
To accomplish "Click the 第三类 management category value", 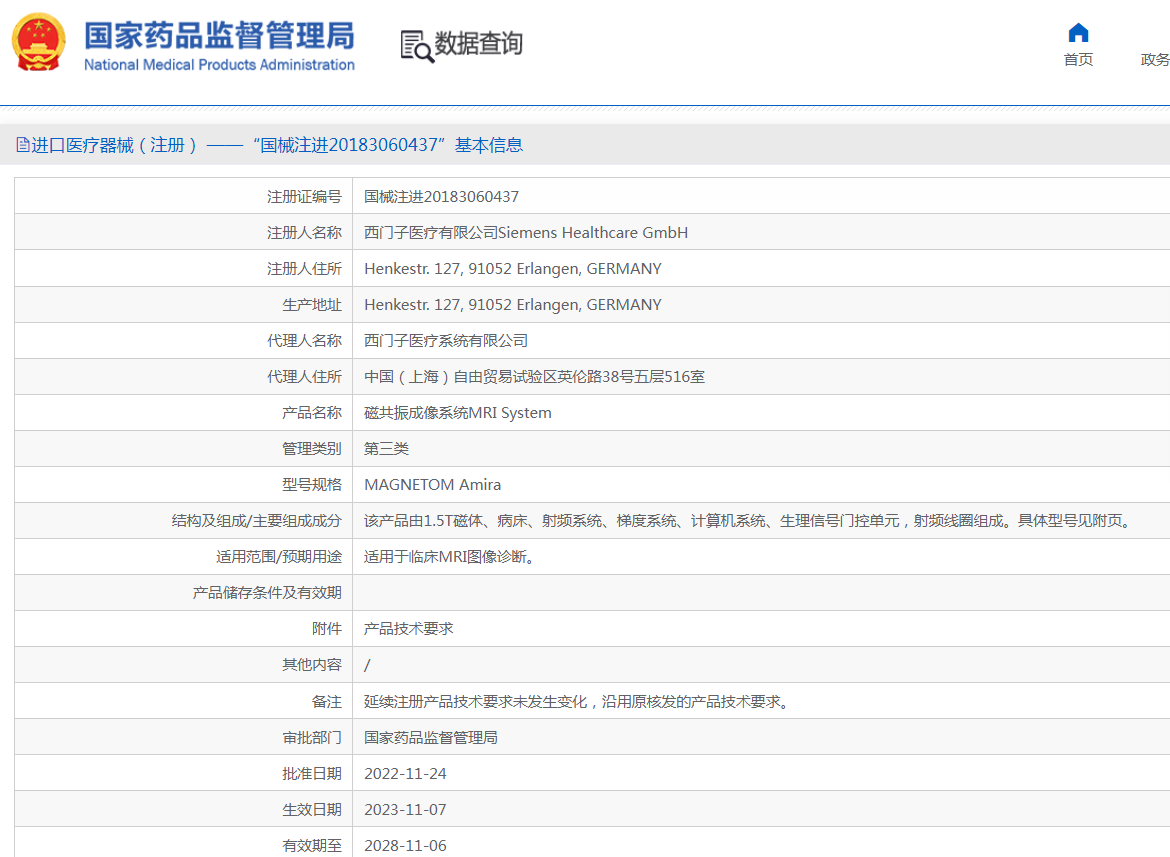I will point(386,448).
